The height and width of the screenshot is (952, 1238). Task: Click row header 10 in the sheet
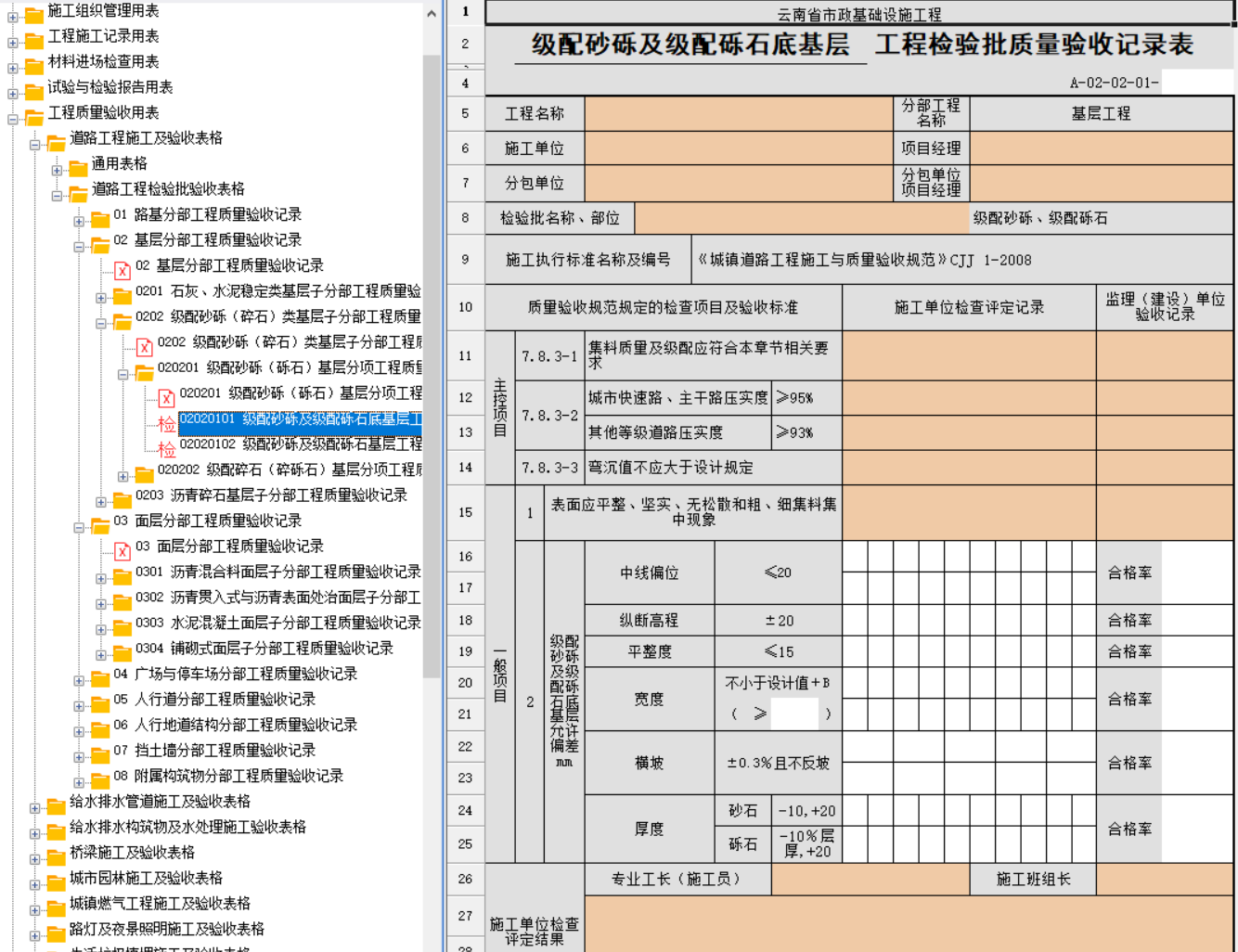pos(465,307)
